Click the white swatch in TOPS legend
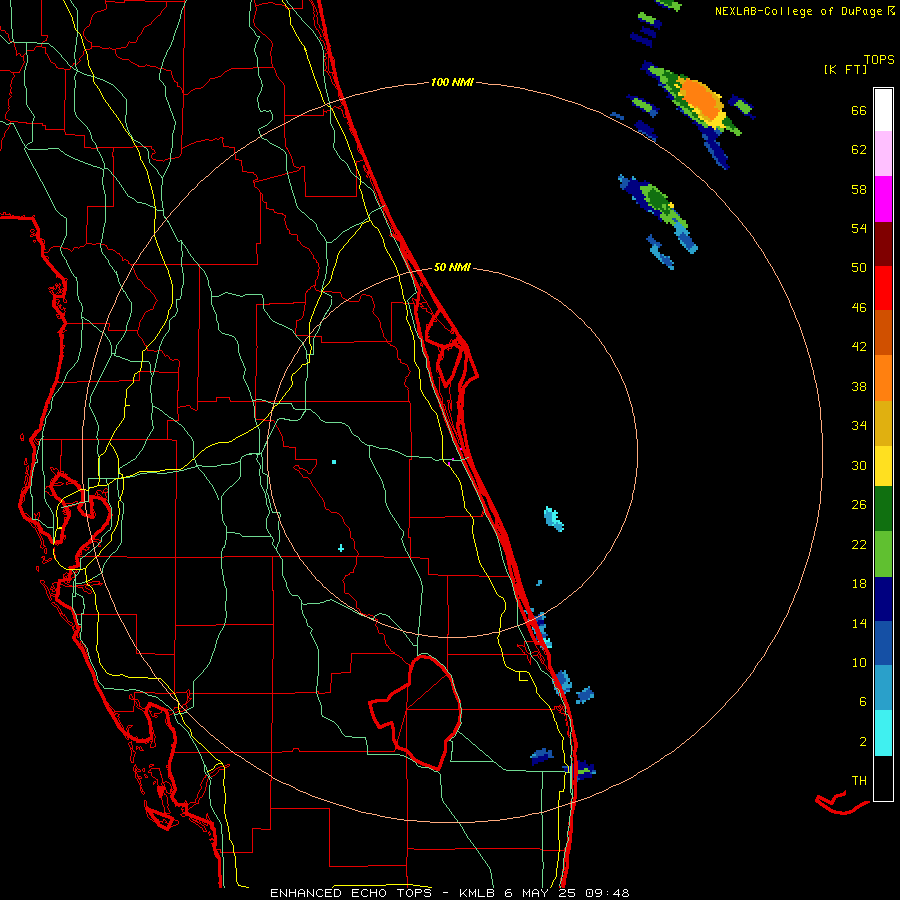The width and height of the screenshot is (900, 900). [x=883, y=110]
